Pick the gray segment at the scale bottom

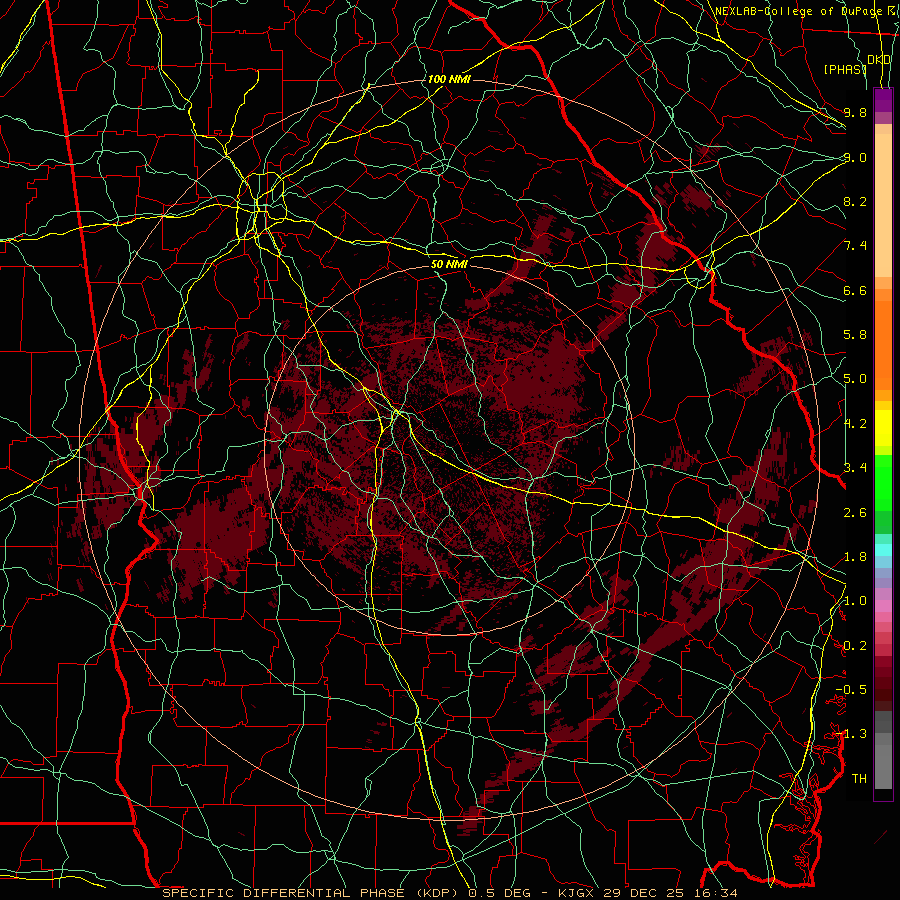click(x=883, y=766)
